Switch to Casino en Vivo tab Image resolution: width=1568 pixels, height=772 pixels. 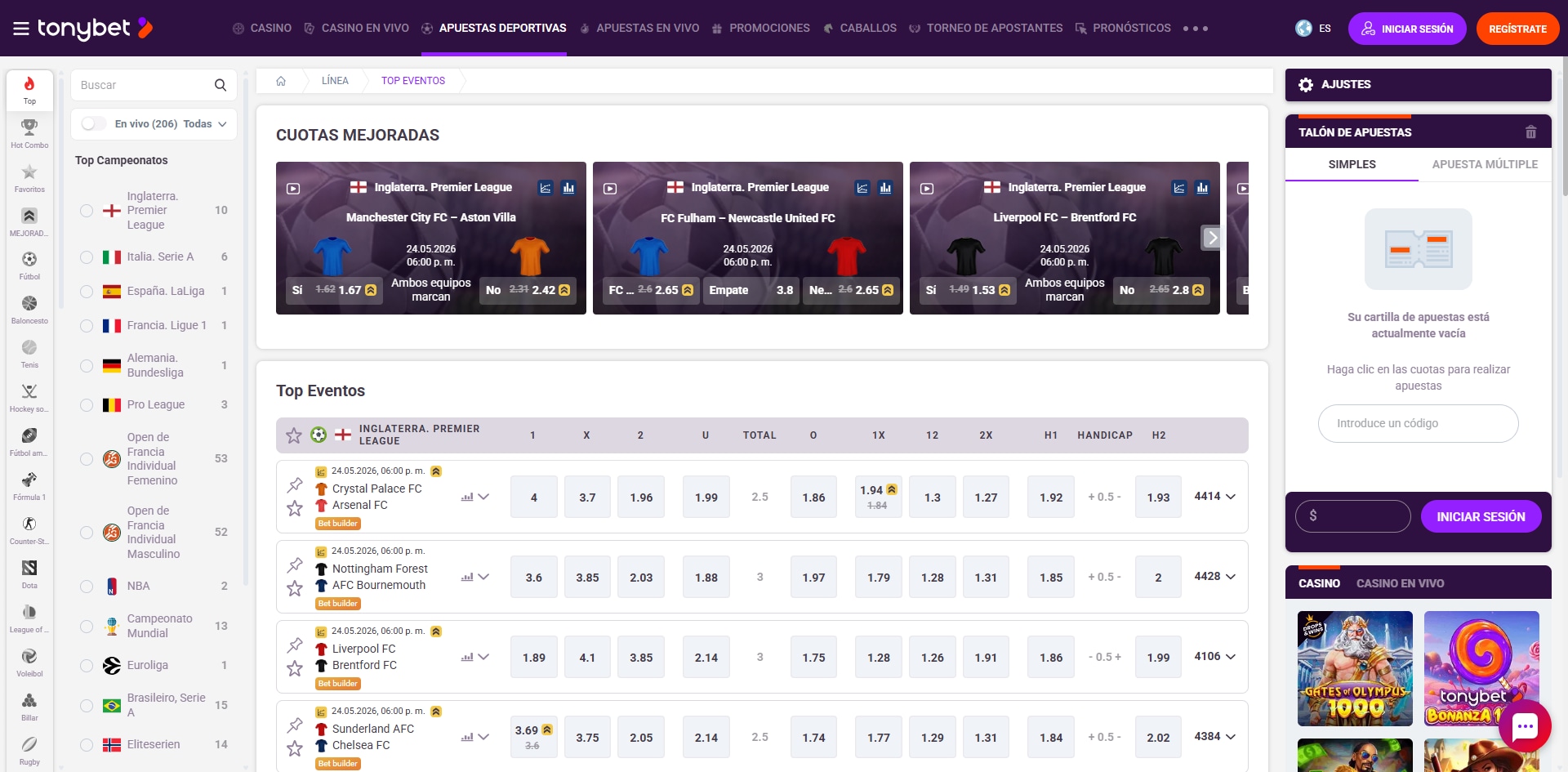[x=1400, y=584]
